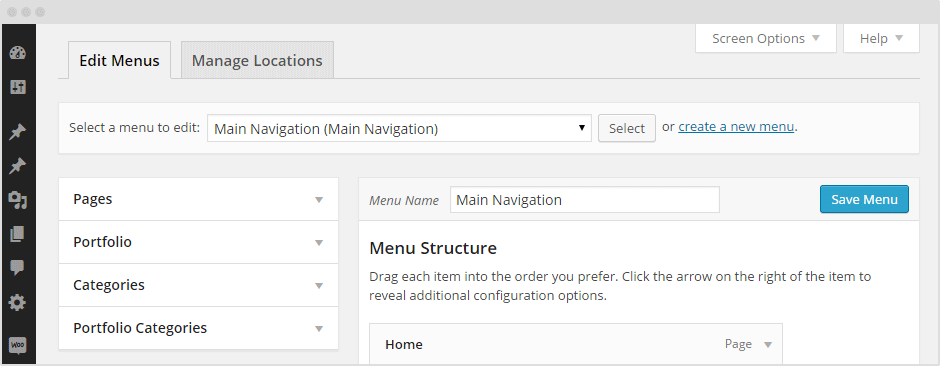Switch to the Manage Locations tab

coord(257,61)
